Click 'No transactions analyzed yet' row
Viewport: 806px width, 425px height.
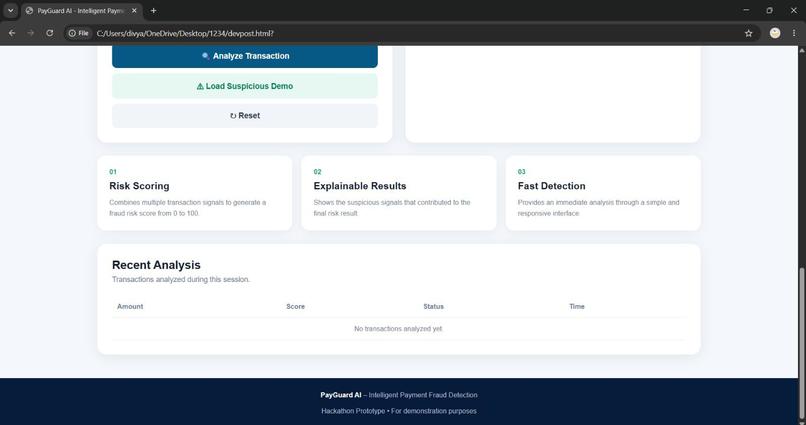398,328
